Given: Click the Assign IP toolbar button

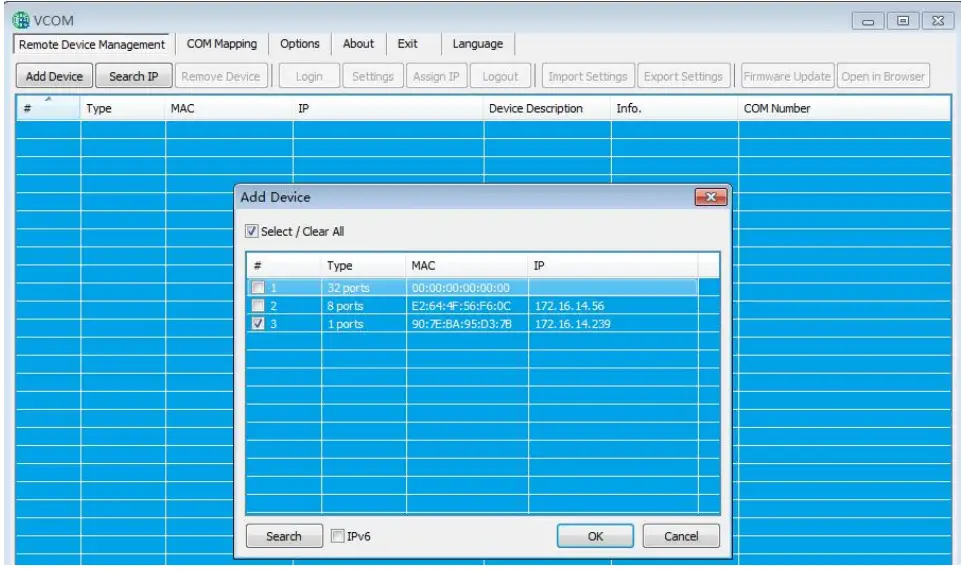Looking at the screenshot, I should point(436,76).
